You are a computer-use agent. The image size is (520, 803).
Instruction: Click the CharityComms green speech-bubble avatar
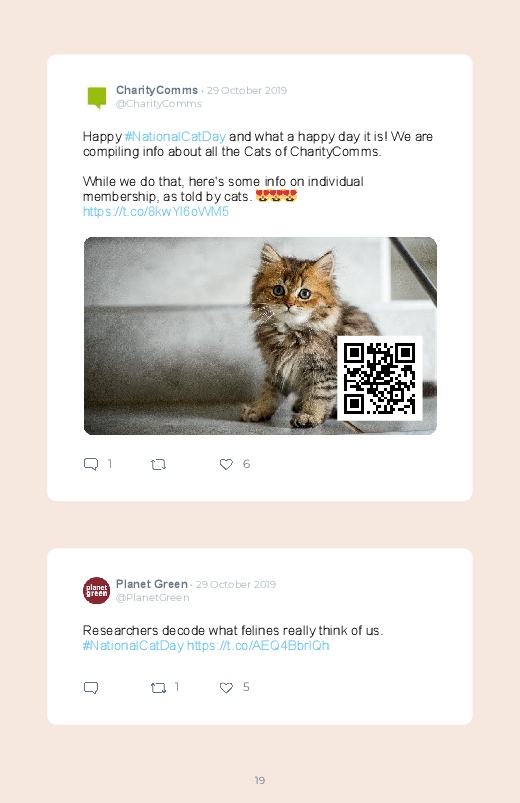97,97
